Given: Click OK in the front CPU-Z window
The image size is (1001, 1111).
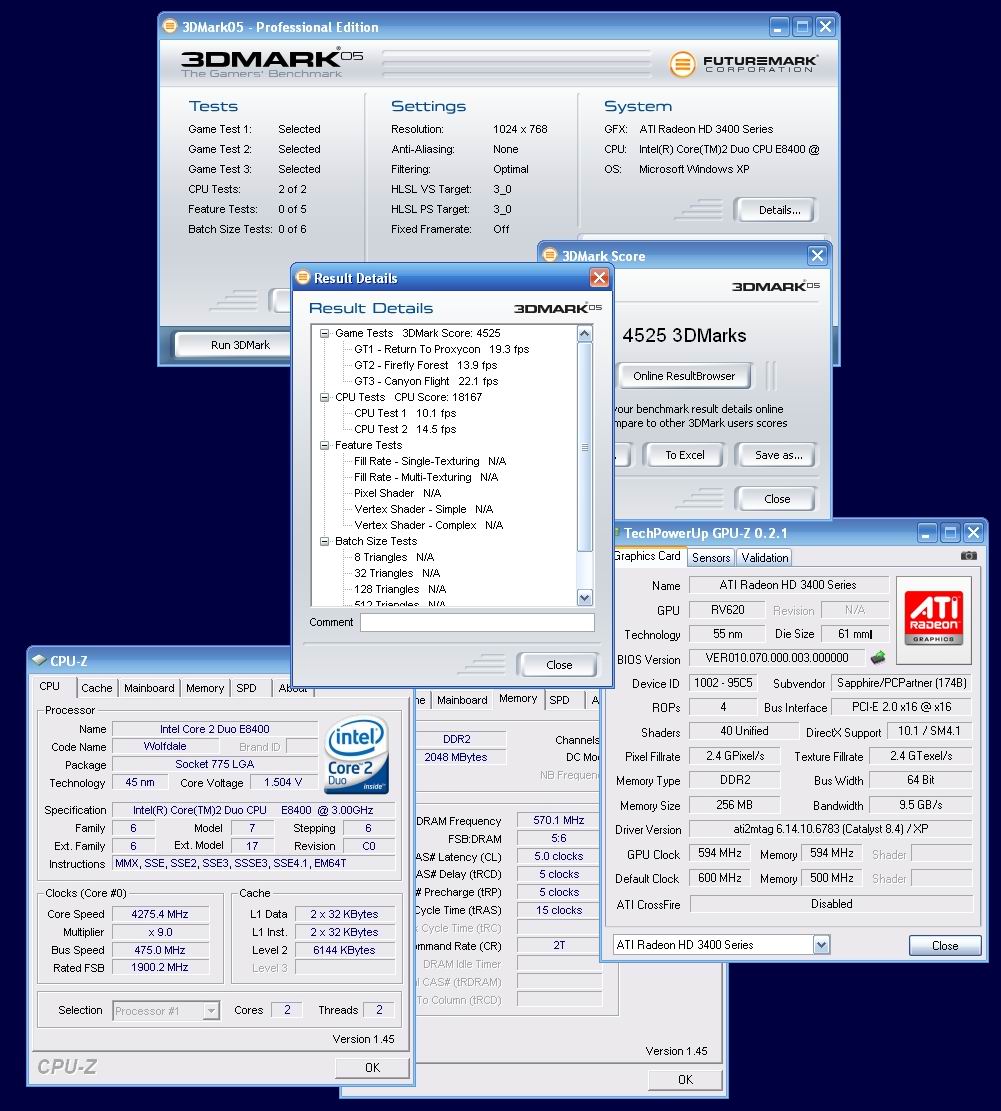Looking at the screenshot, I should [x=373, y=1067].
